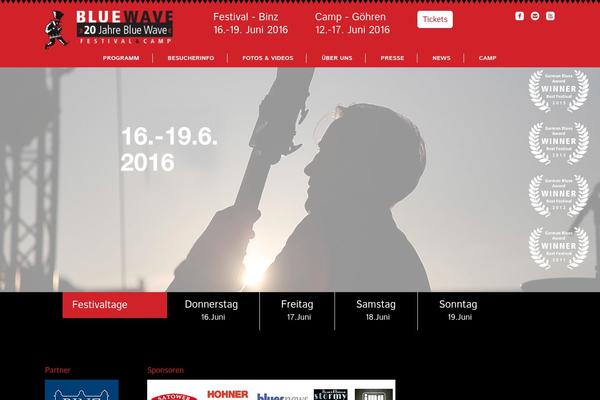The width and height of the screenshot is (600, 400).
Task: Click the Tickets button
Action: coord(435,19)
